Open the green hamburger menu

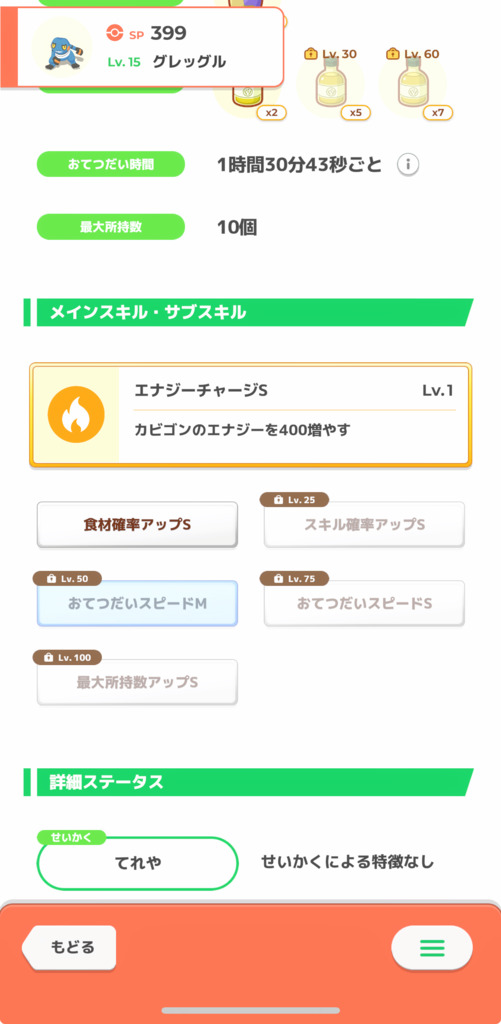[432, 948]
